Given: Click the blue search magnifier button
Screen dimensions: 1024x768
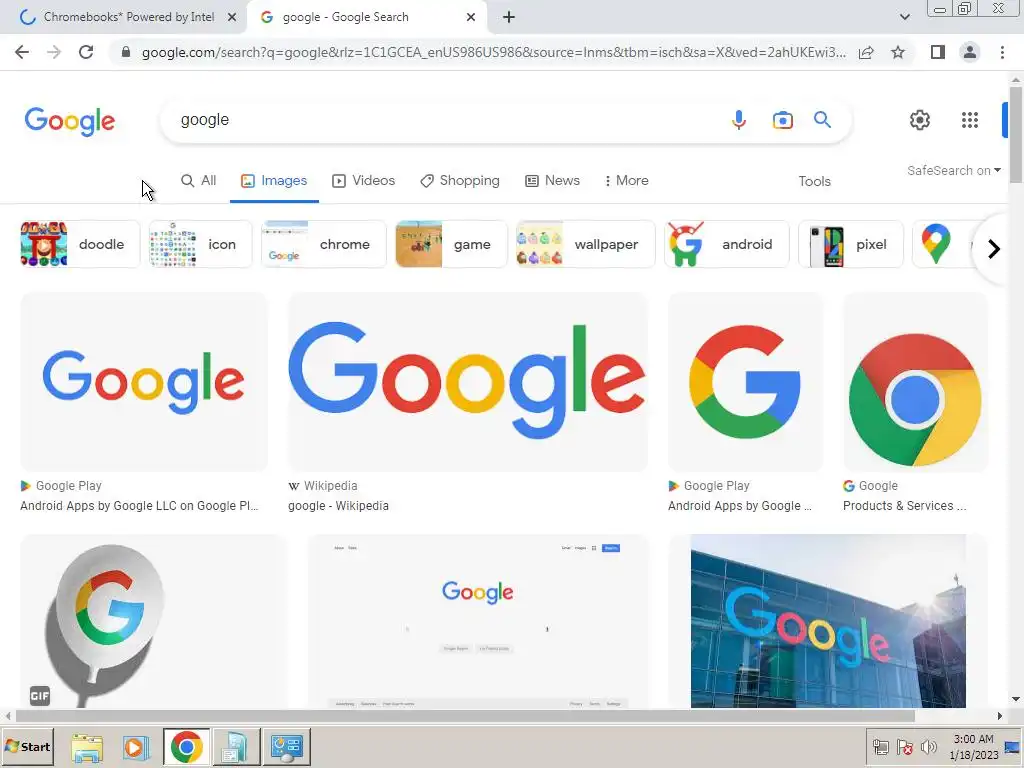Looking at the screenshot, I should click(x=822, y=120).
